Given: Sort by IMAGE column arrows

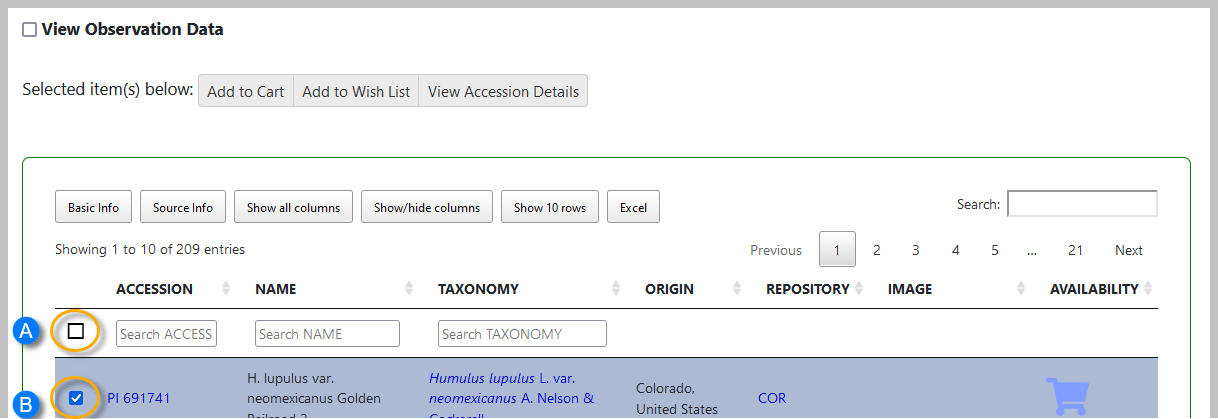Looking at the screenshot, I should pos(1021,289).
